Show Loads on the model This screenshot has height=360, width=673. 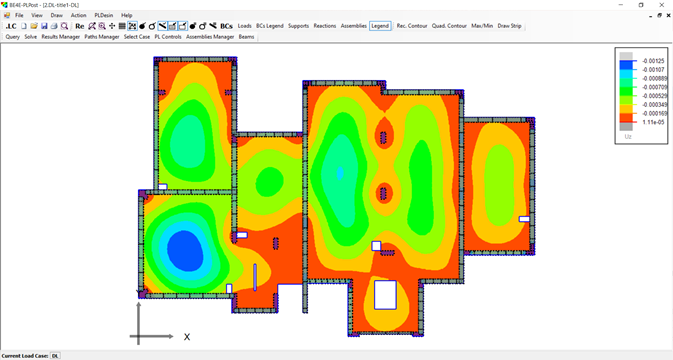[x=245, y=26]
